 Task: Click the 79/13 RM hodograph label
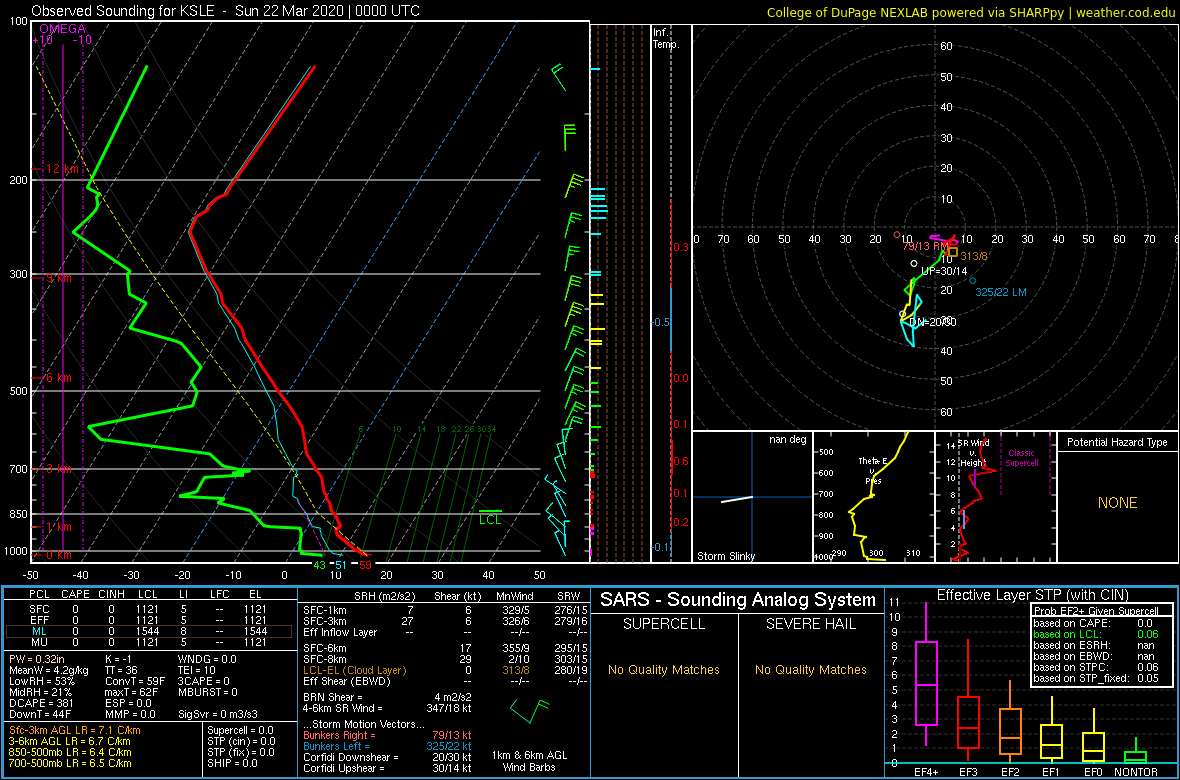(926, 245)
